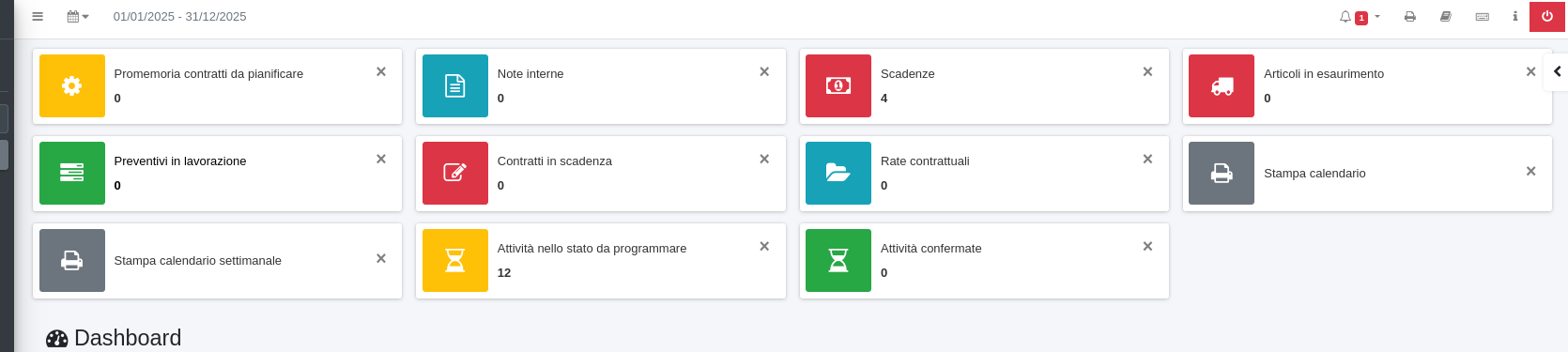This screenshot has height=352, width=1568.
Task: Close the Attività confermate widget
Action: [x=1147, y=246]
